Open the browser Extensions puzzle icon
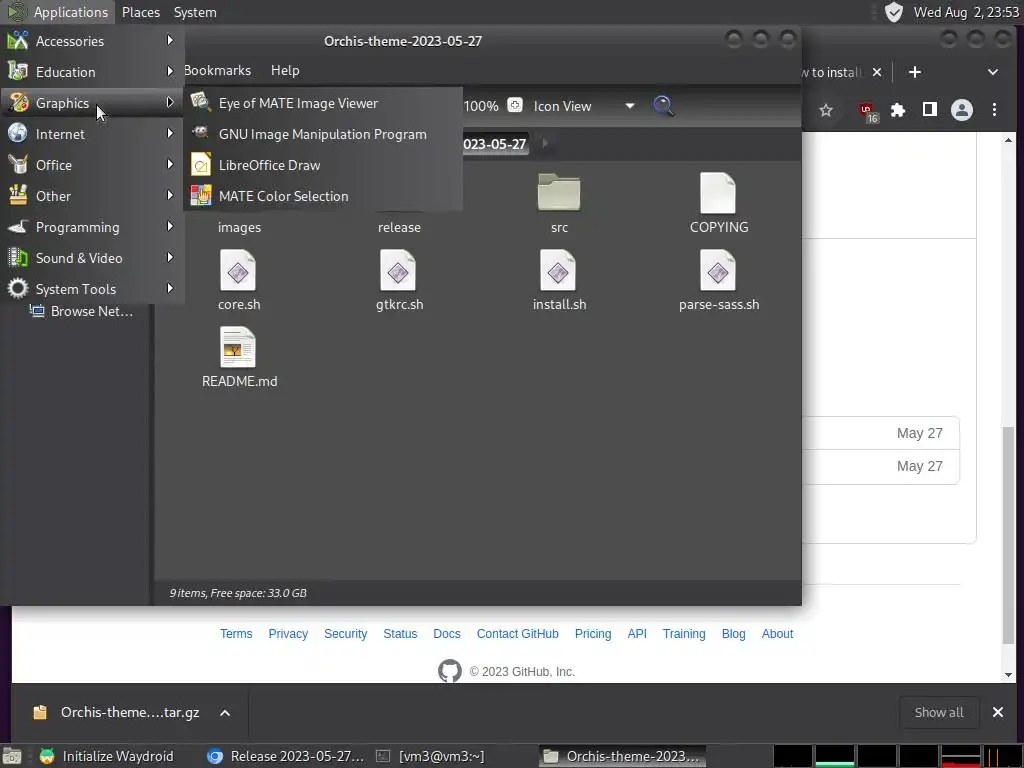Viewport: 1024px width, 768px height. point(899,110)
